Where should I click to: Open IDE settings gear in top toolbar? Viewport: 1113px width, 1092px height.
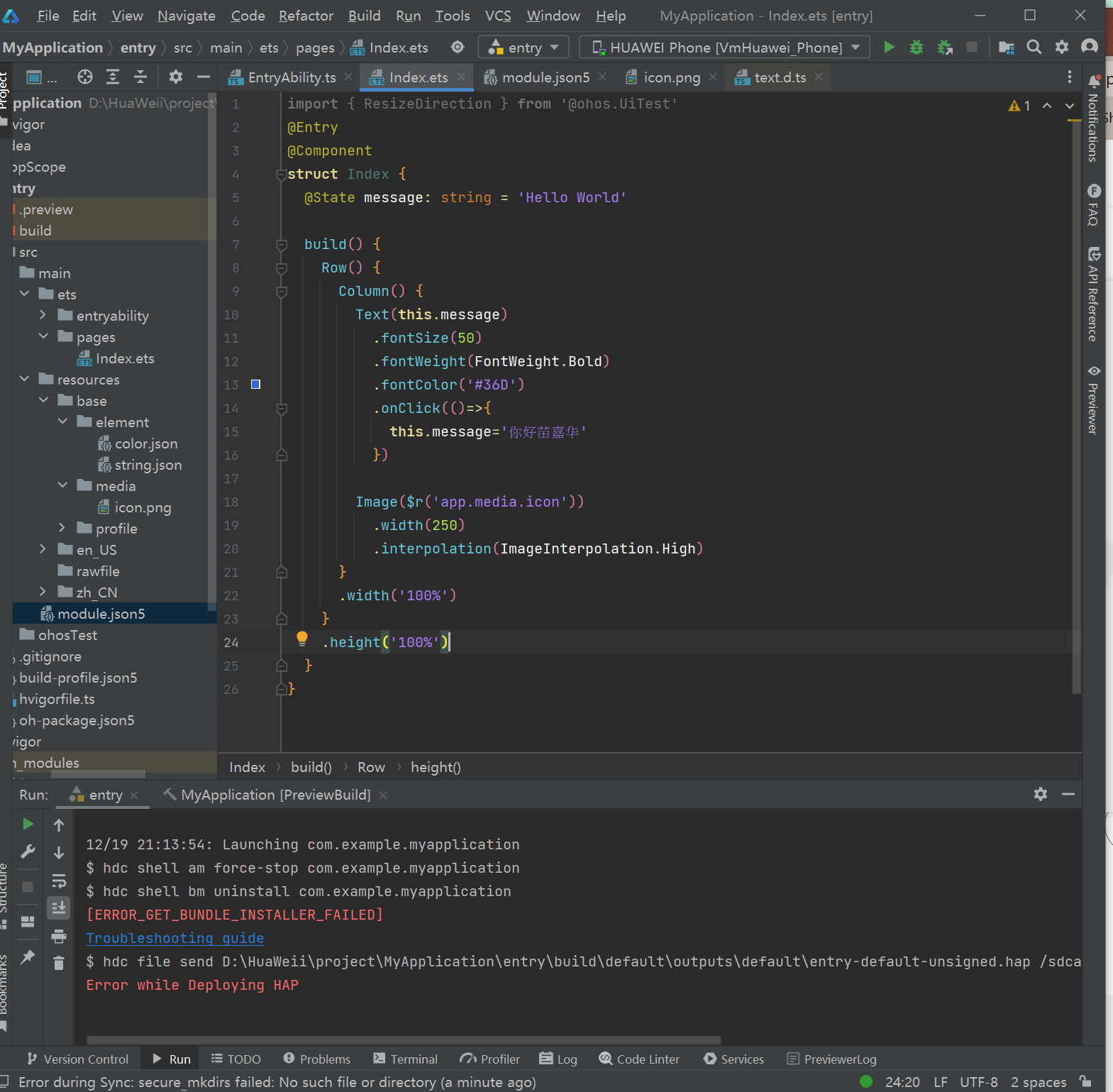pos(1062,47)
